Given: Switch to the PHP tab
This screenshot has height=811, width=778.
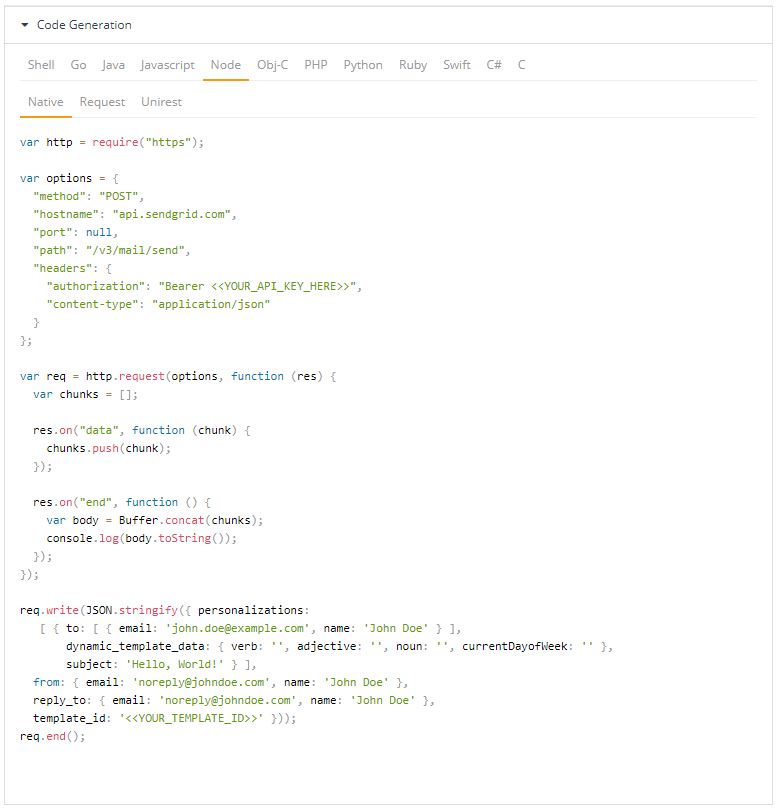Looking at the screenshot, I should click(x=316, y=65).
